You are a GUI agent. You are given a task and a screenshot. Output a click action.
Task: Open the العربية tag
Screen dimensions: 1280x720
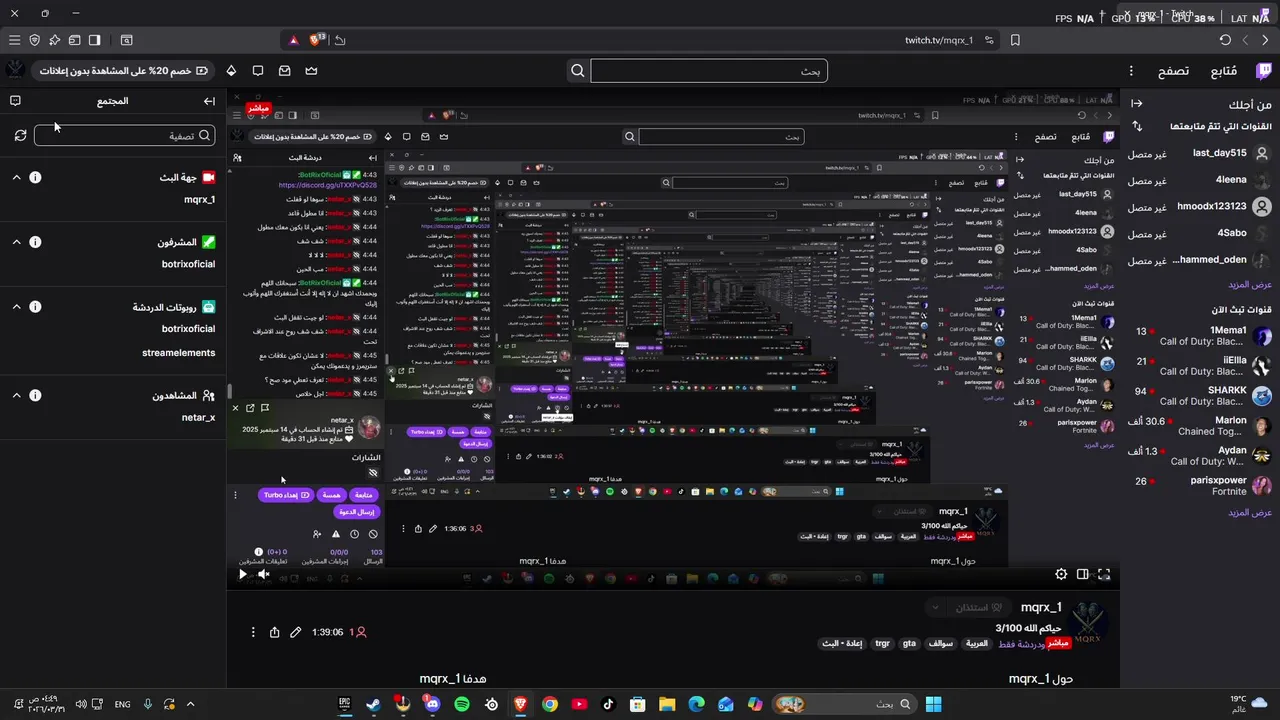(x=977, y=643)
